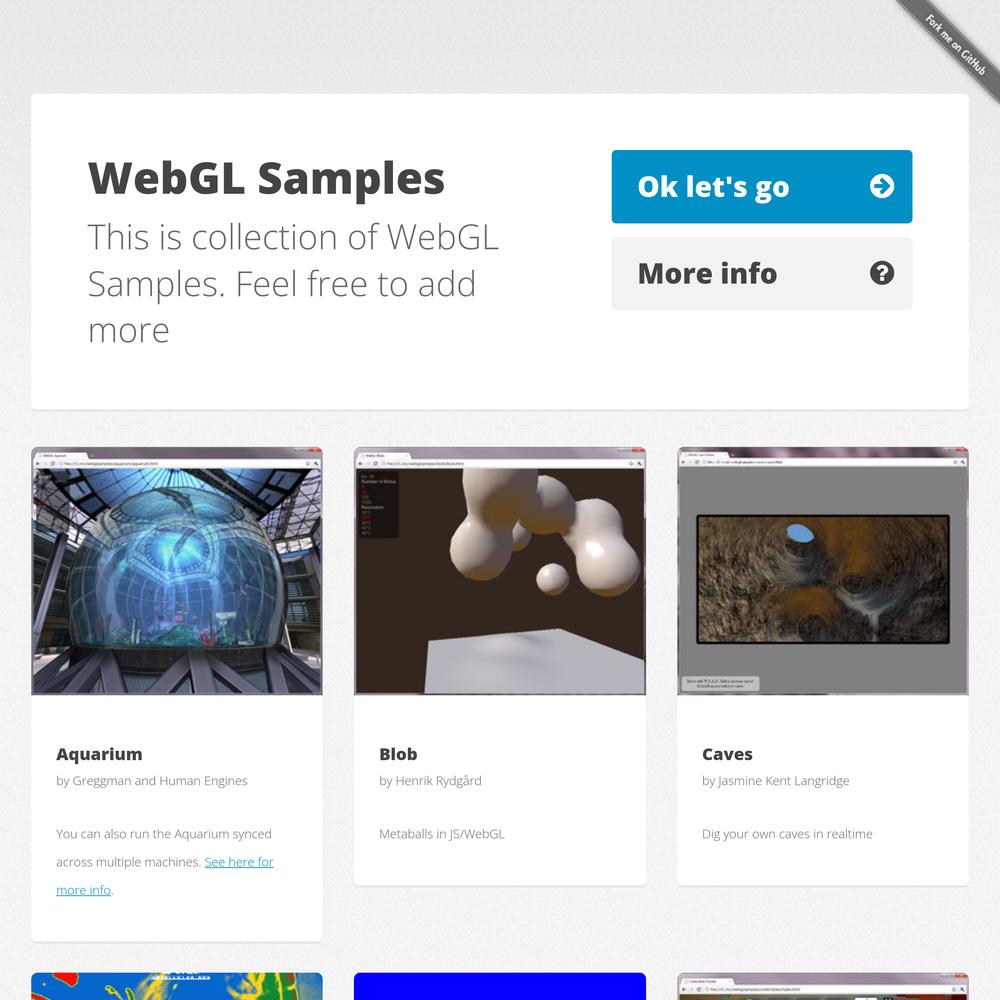Click the WebGL Samples page heading
This screenshot has height=1000, width=1000.
[266, 179]
